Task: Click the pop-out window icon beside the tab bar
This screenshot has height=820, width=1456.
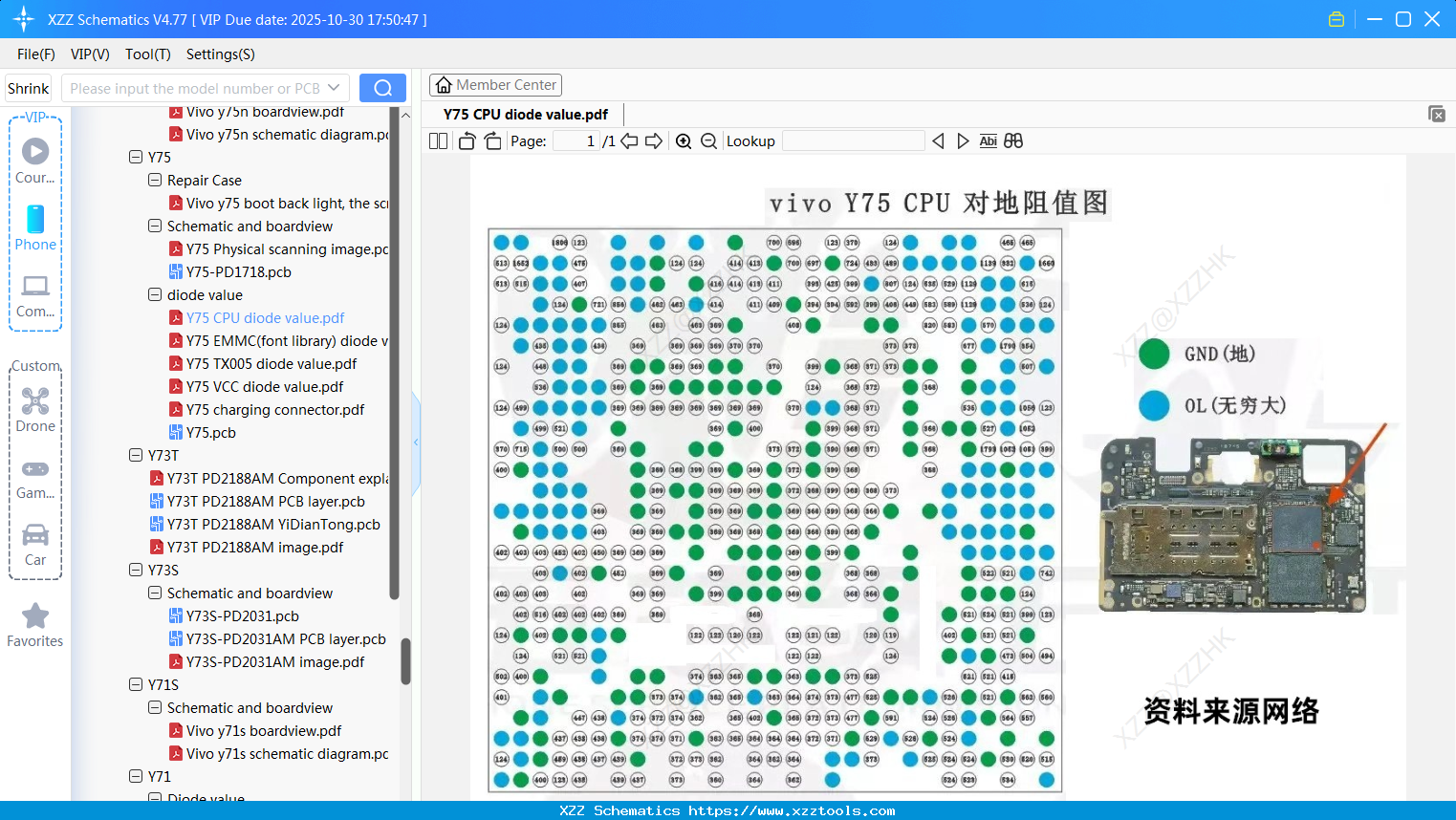Action: point(1436,114)
